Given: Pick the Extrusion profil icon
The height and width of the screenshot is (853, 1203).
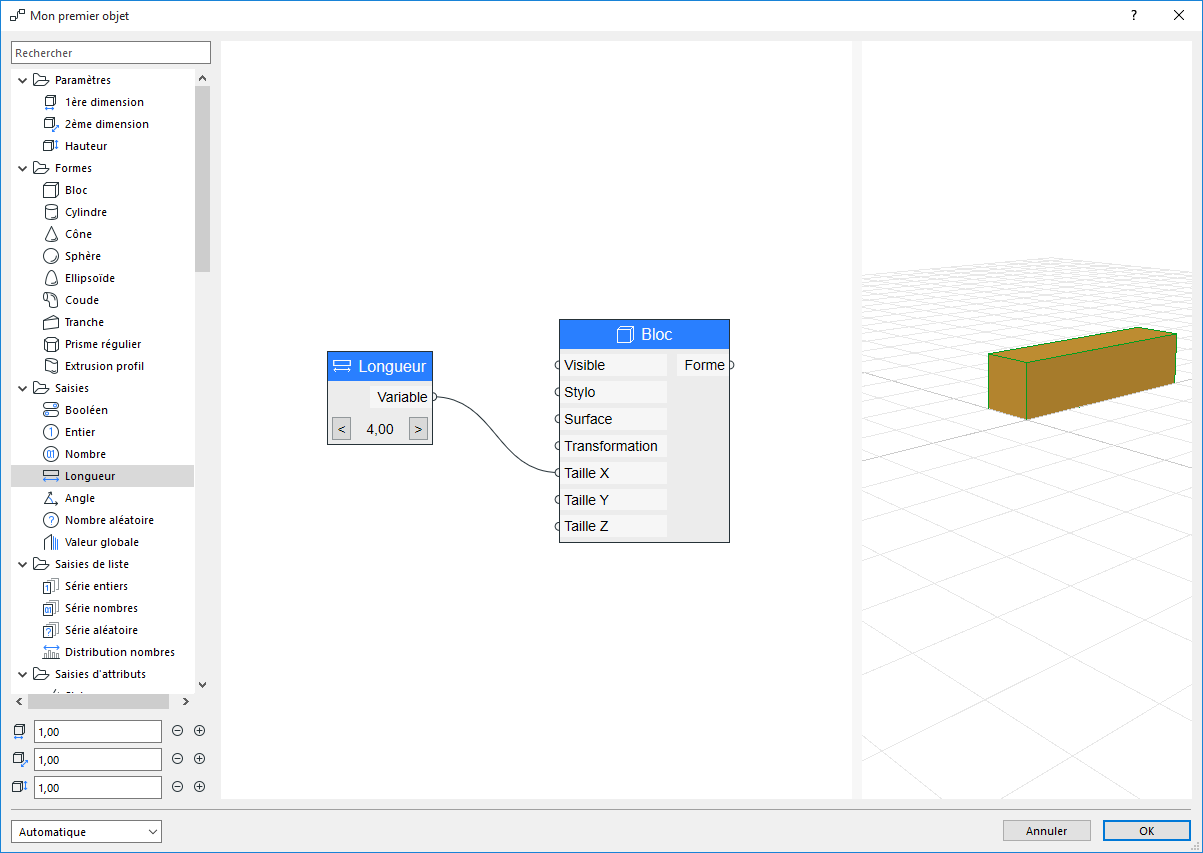Looking at the screenshot, I should click(51, 366).
